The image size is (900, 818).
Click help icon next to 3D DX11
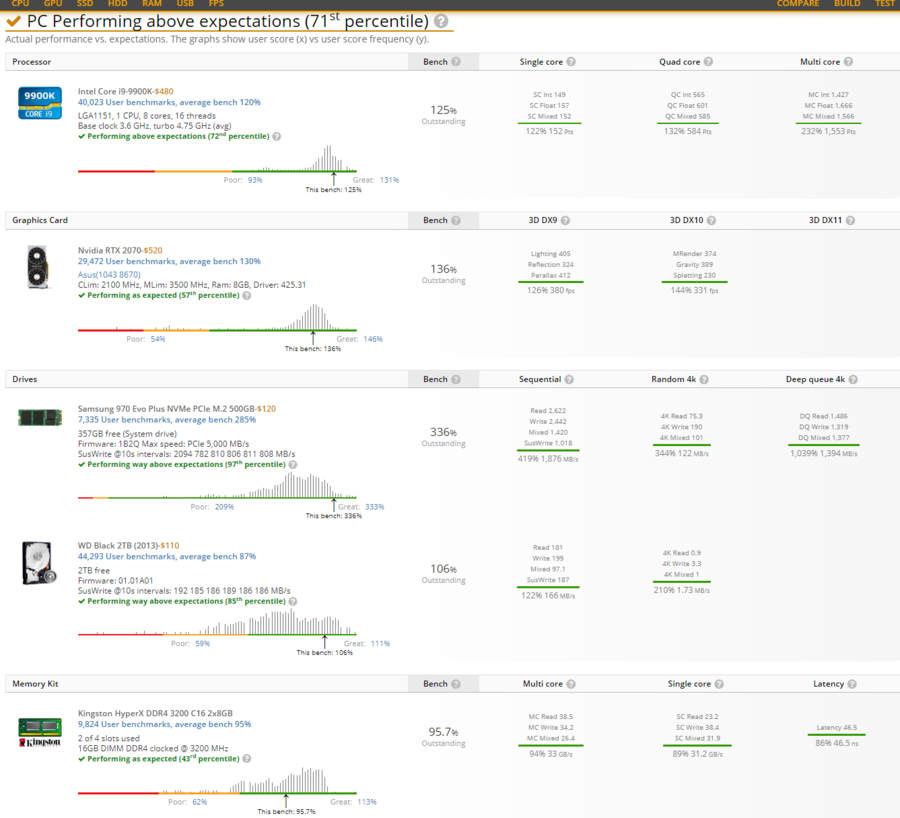click(x=850, y=220)
